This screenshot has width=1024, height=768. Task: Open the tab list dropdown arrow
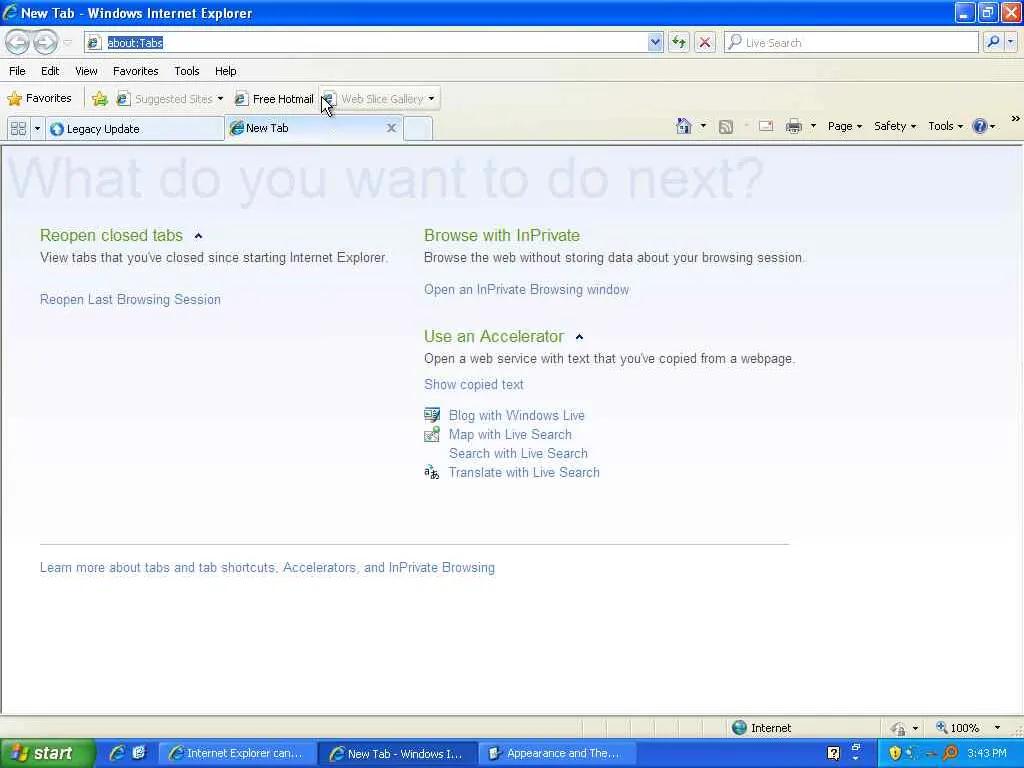[37, 128]
